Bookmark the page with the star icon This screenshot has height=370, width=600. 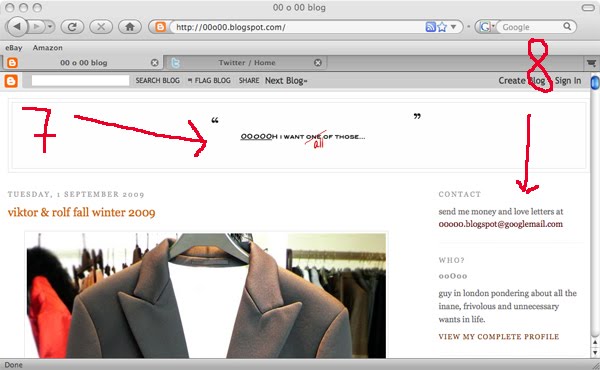[x=442, y=27]
